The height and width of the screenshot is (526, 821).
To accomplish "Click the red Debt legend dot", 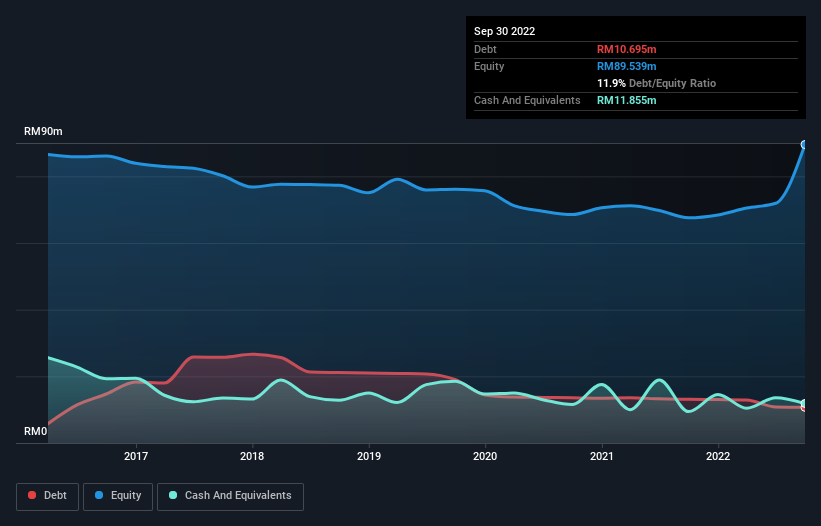I will (x=33, y=496).
